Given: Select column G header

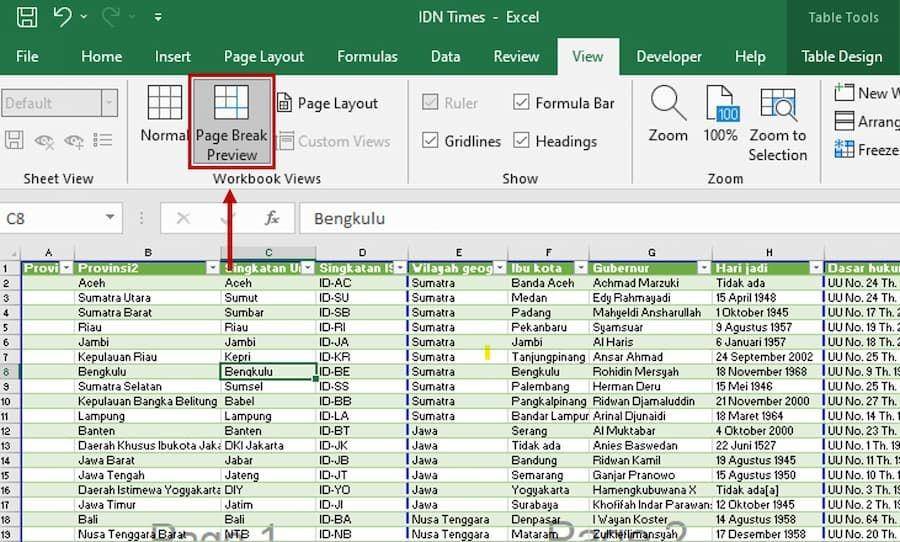Looking at the screenshot, I should 651,253.
